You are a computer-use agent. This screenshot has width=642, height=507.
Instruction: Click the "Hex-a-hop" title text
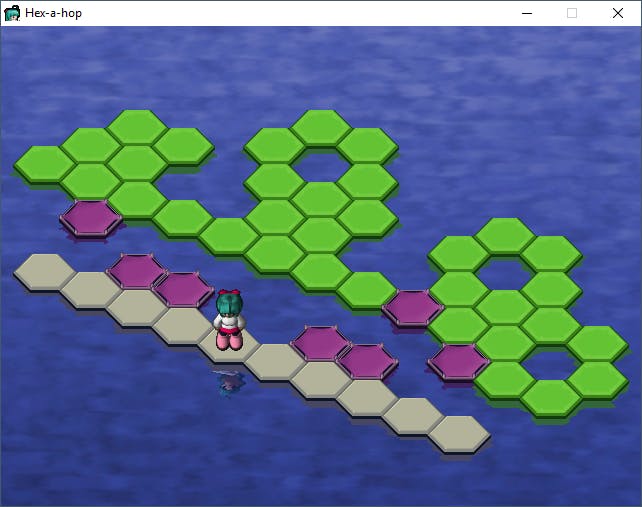(x=53, y=13)
